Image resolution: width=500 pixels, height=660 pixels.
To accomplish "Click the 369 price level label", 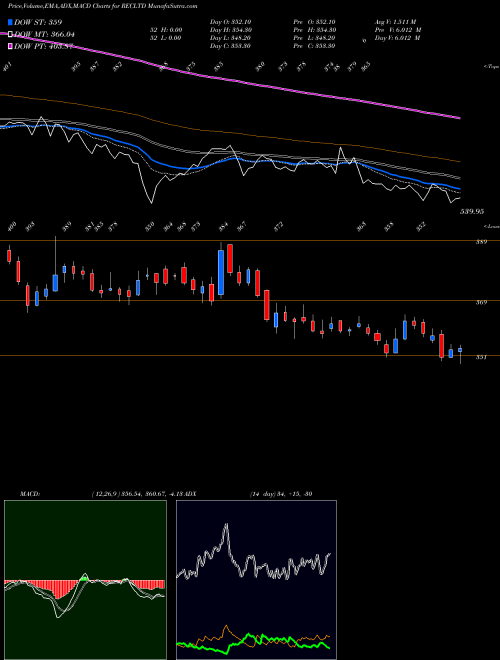I will 481,302.
